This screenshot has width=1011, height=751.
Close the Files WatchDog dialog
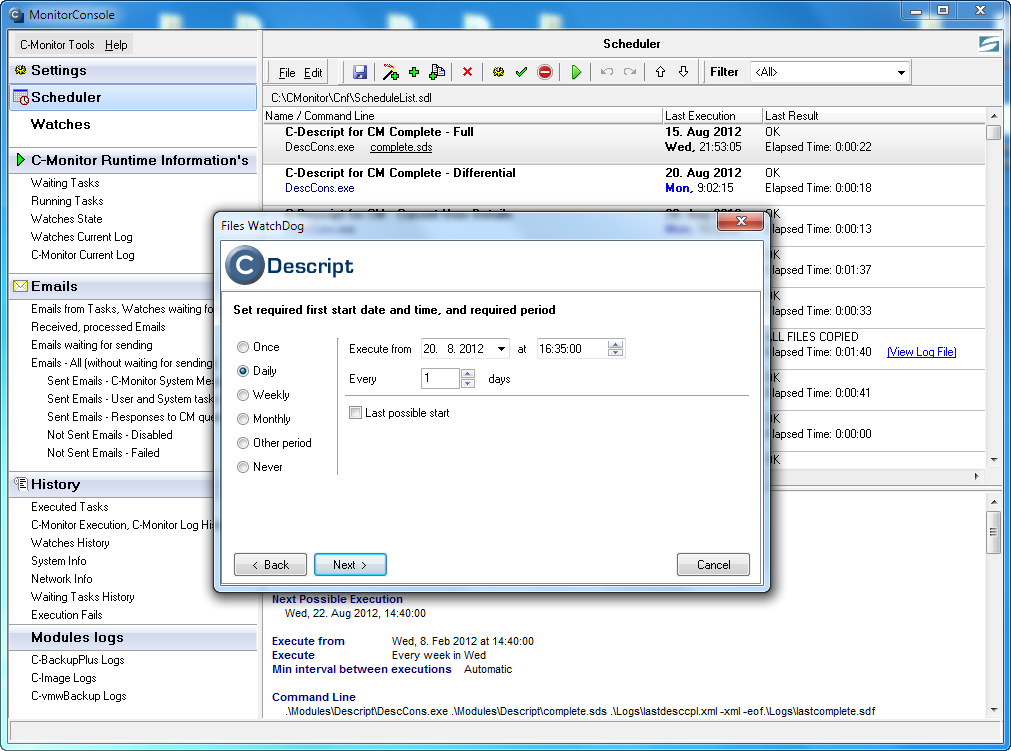click(740, 221)
